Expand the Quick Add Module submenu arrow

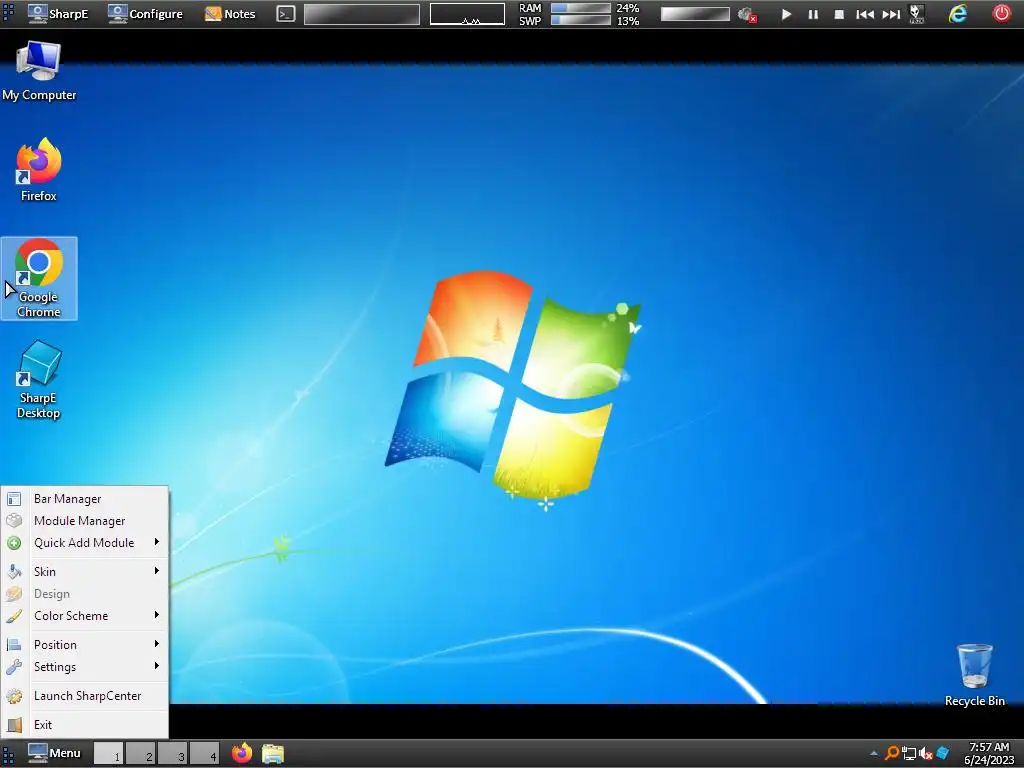click(157, 542)
